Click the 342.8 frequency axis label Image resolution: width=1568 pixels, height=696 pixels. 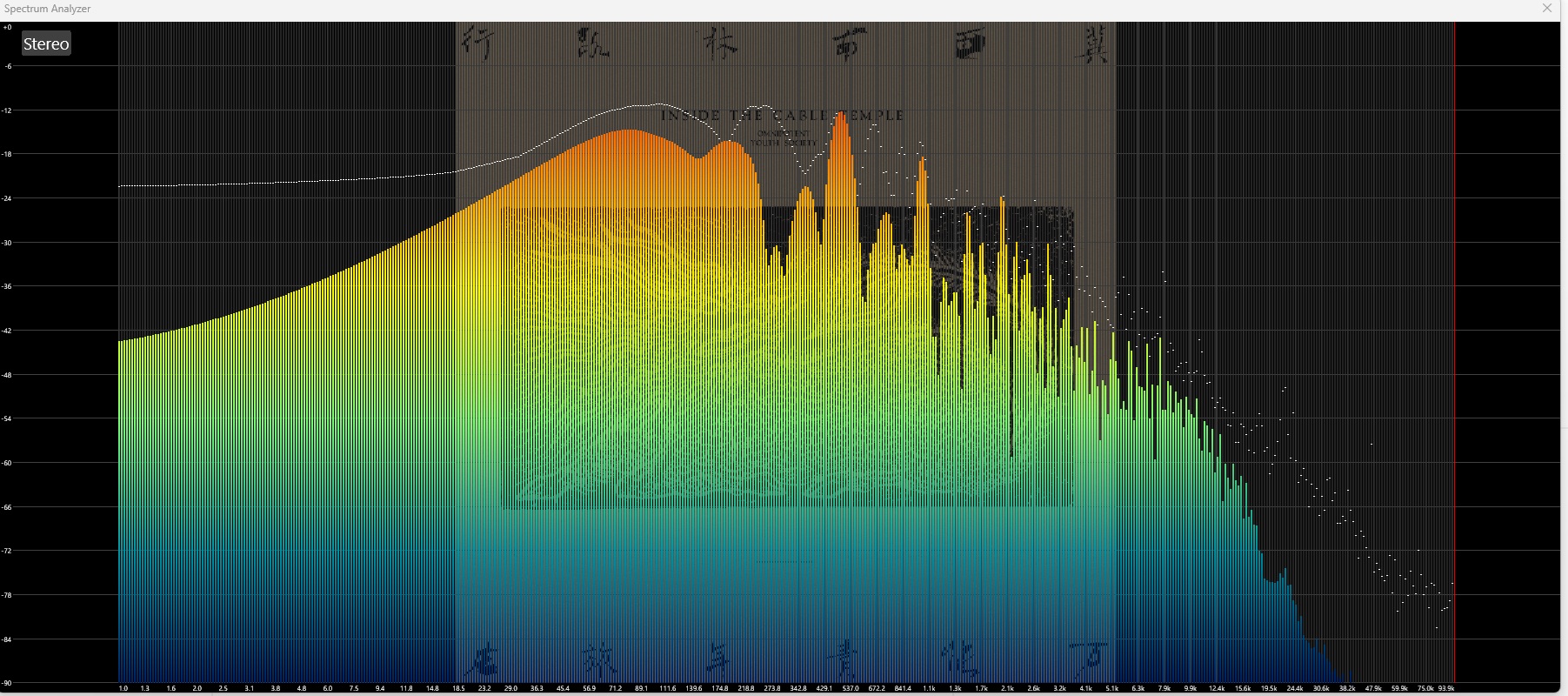[x=797, y=688]
